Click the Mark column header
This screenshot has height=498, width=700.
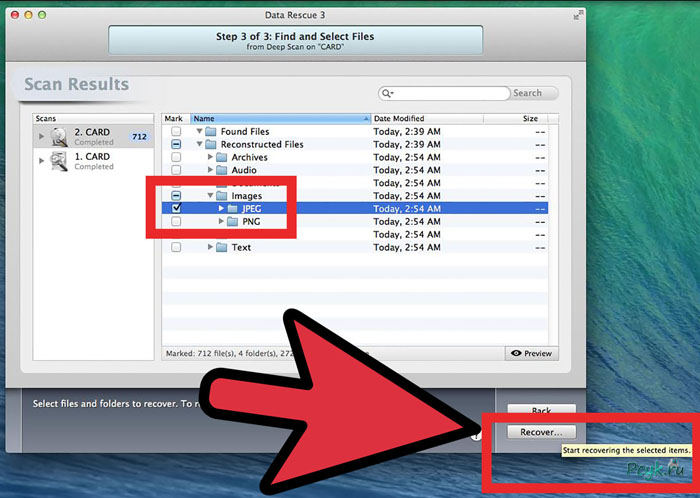pyautogui.click(x=176, y=119)
